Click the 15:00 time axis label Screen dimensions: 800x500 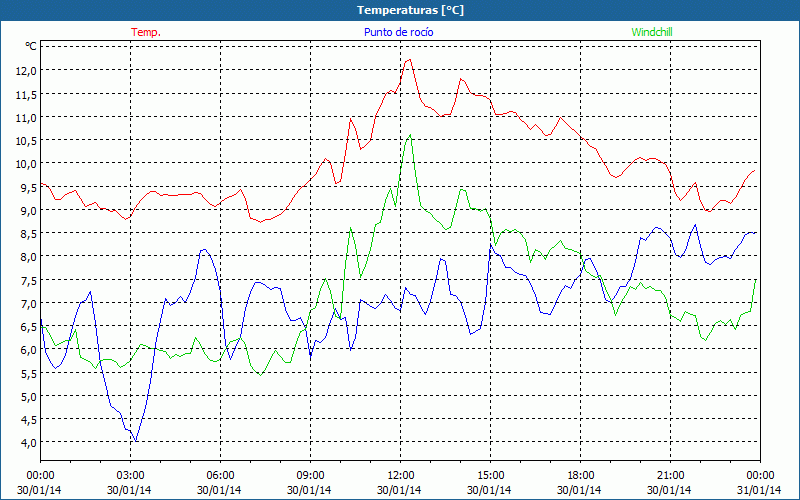tap(490, 476)
